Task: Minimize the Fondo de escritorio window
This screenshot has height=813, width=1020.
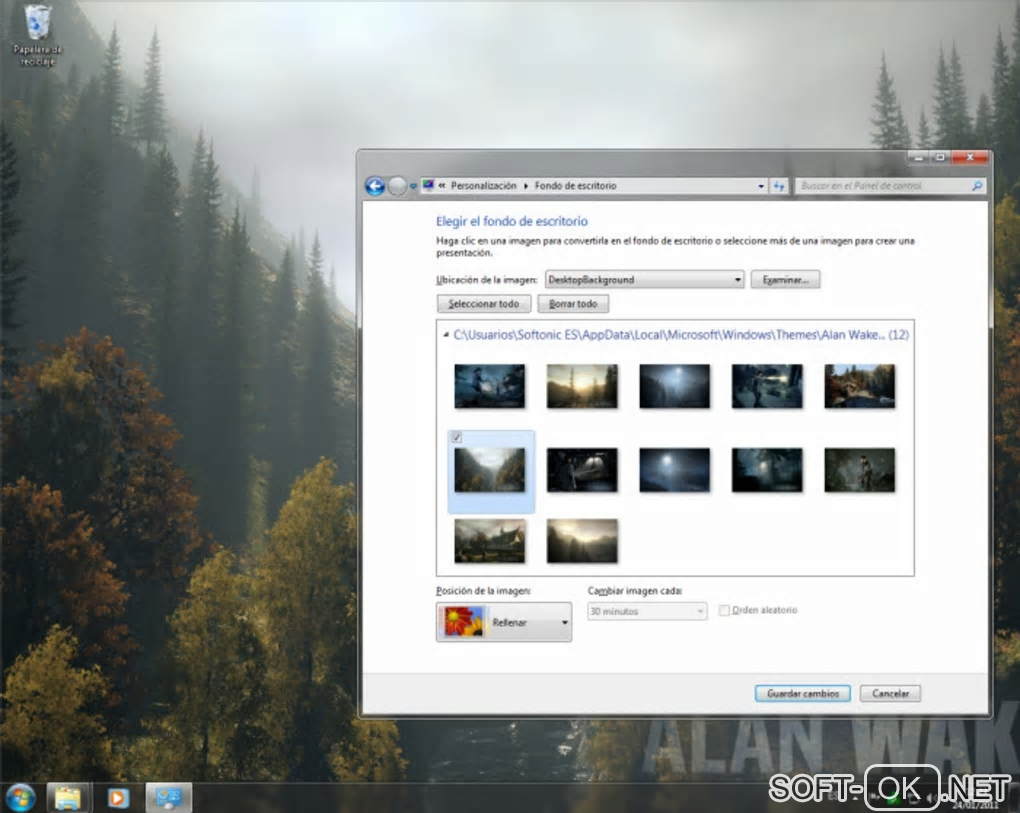Action: click(919, 157)
